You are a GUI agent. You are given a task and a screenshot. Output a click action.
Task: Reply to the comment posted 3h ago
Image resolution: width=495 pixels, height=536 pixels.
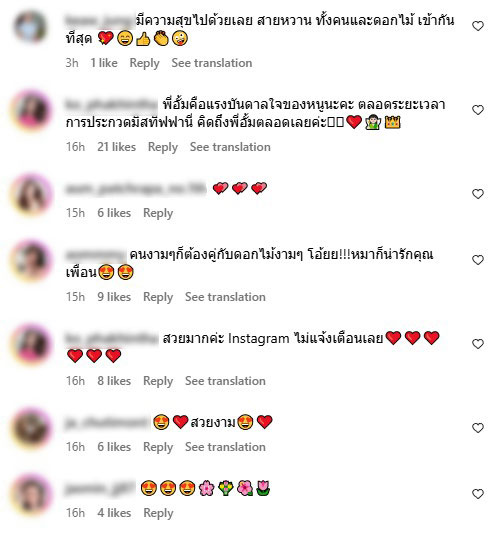coord(144,63)
